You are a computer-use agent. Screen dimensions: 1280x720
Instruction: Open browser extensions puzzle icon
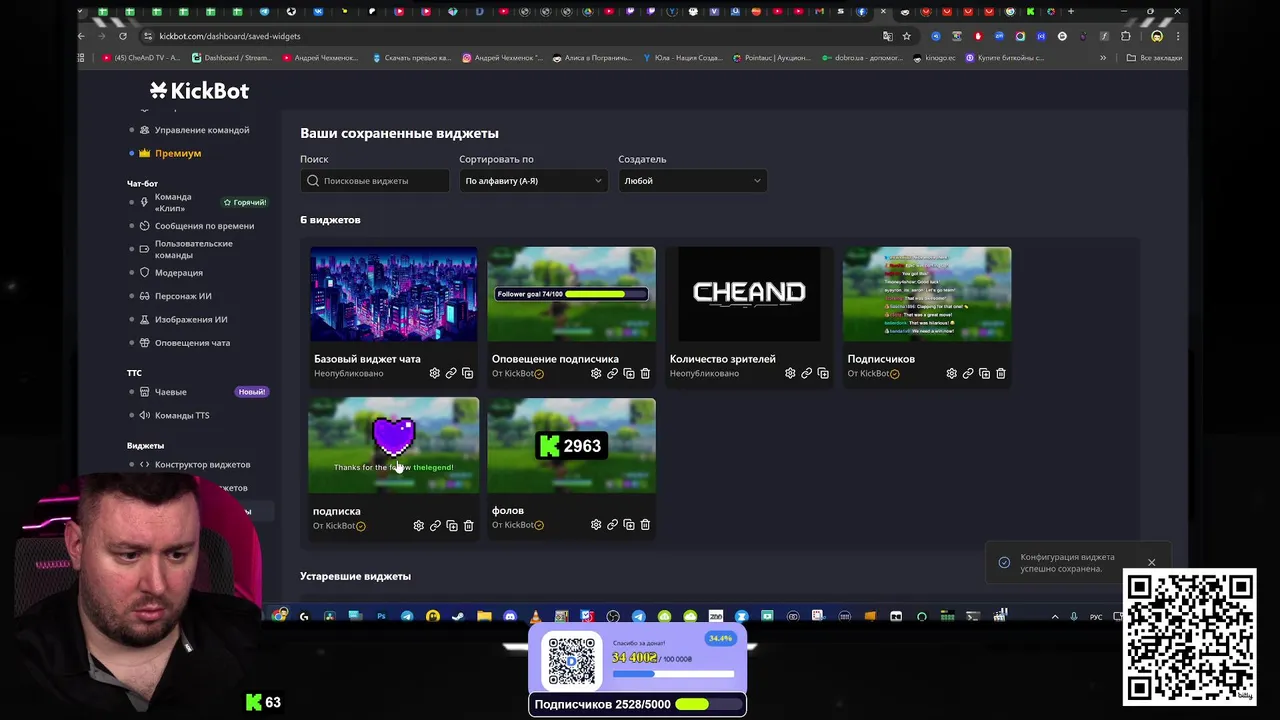tap(1125, 36)
